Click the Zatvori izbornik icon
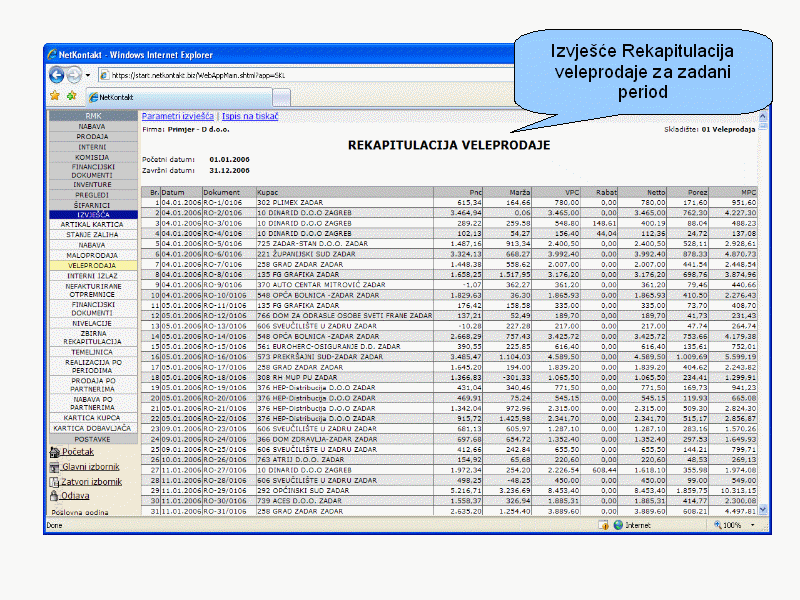The height and width of the screenshot is (600, 800). coord(55,482)
